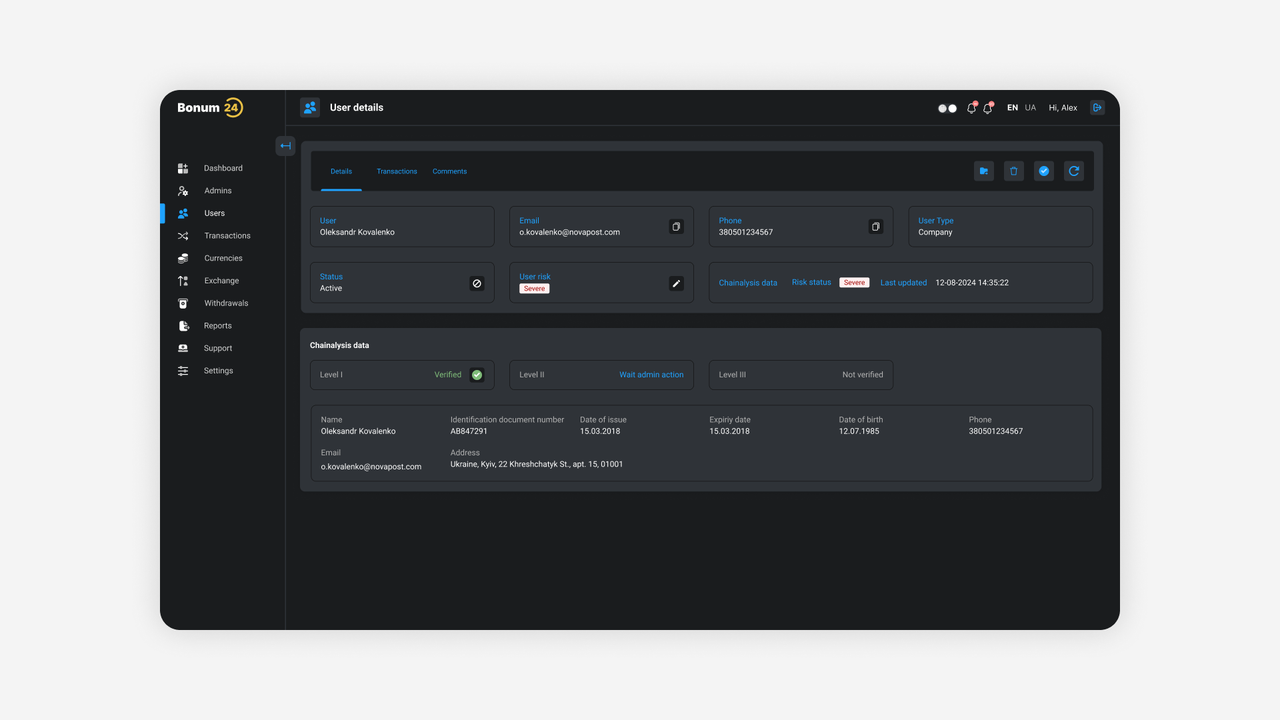Screen dimensions: 1280x720
Task: Click the logout icon next to Hi, Alex
Action: (1097, 108)
